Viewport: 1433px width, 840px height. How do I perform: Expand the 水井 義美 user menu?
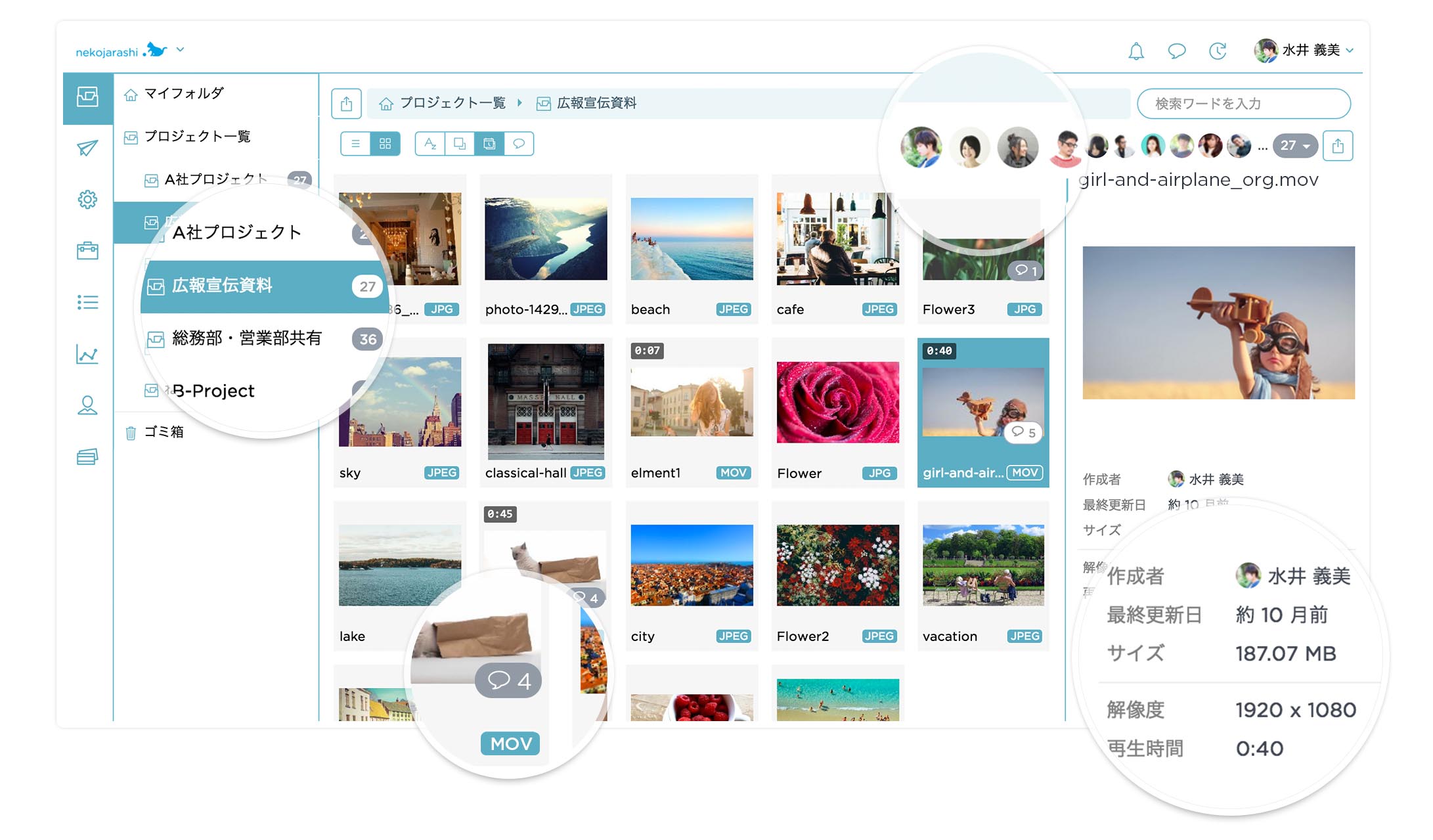(1304, 50)
